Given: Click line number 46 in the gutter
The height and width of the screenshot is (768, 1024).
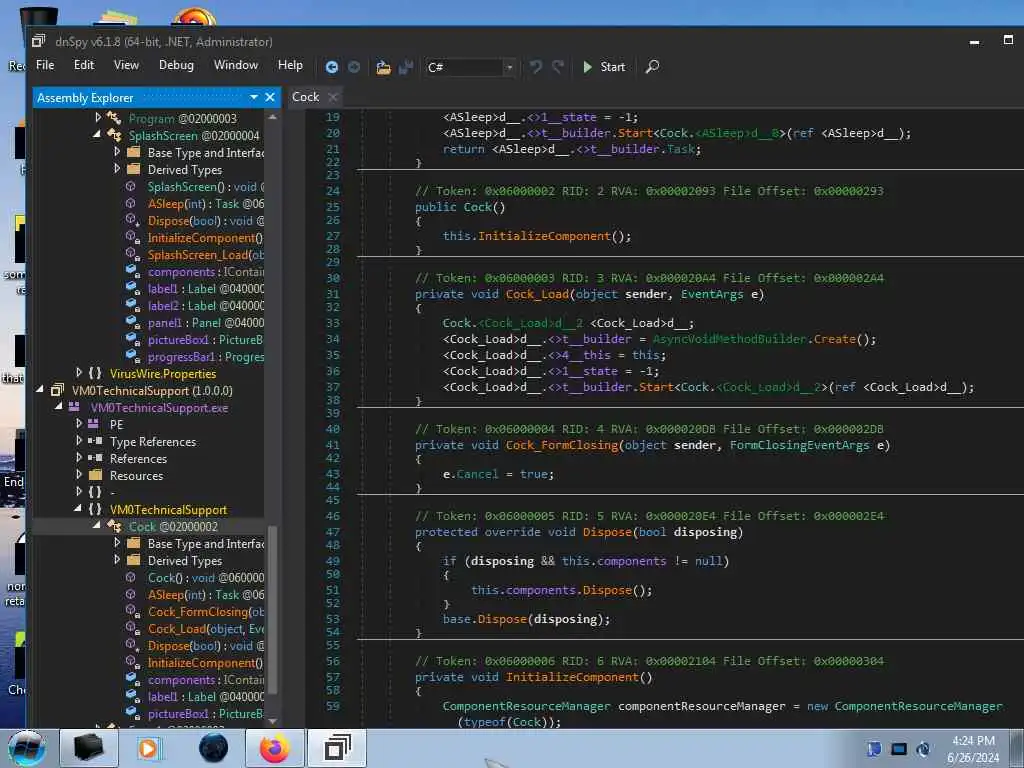Looking at the screenshot, I should click(332, 516).
